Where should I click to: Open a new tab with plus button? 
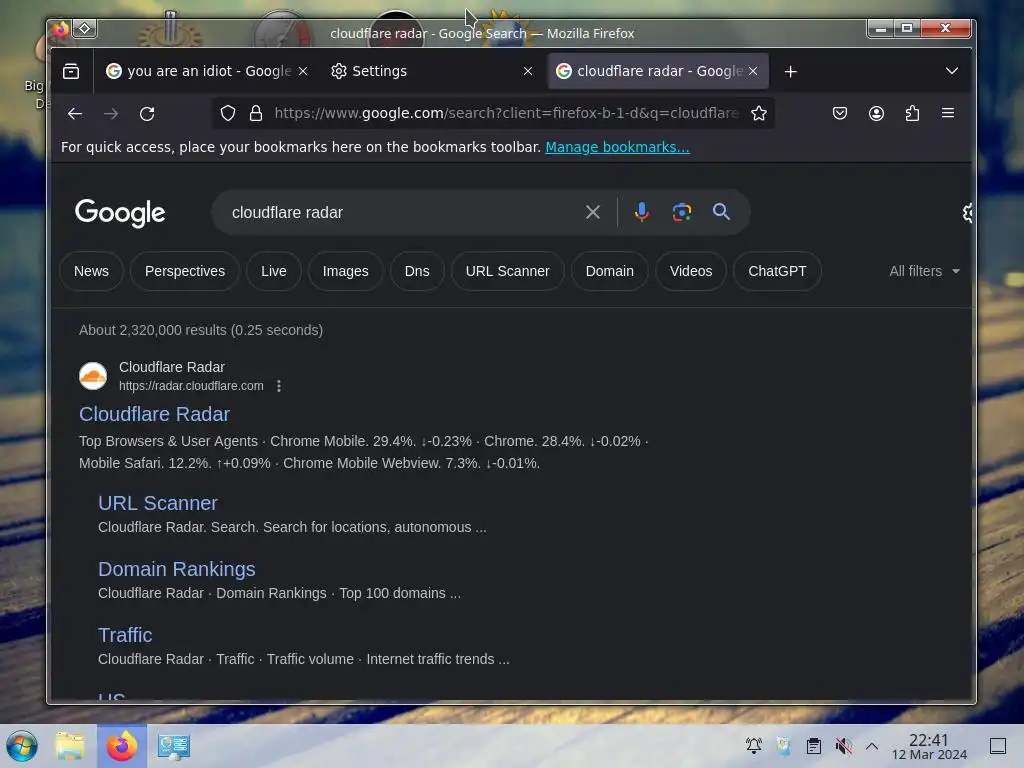(791, 71)
